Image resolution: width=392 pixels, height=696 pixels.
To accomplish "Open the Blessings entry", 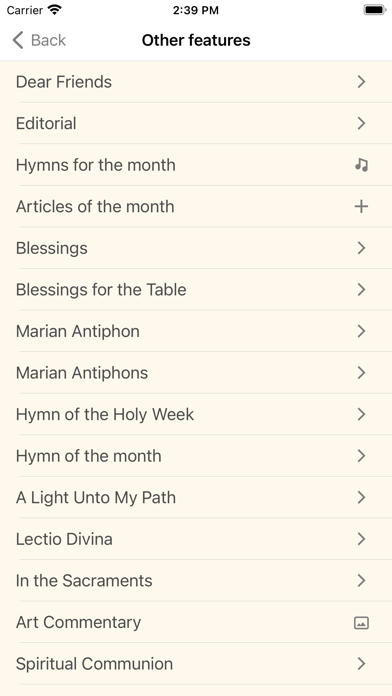I will [x=196, y=248].
